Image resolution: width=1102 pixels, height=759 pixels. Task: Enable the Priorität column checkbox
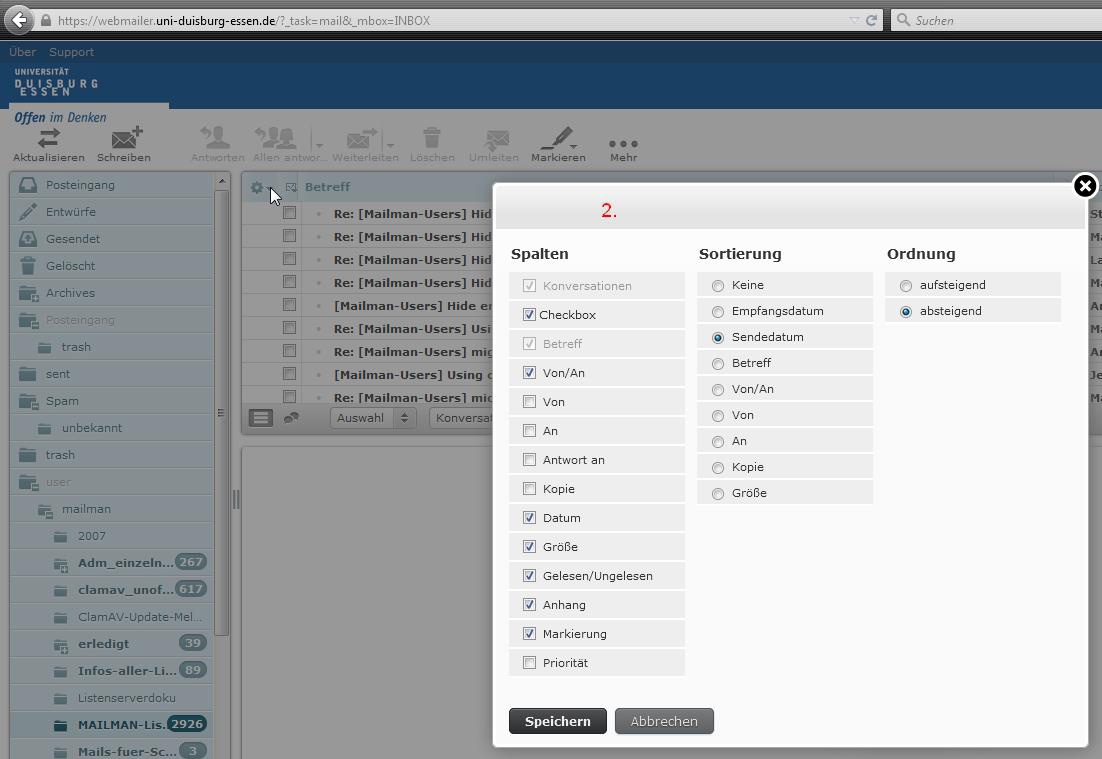pos(530,663)
